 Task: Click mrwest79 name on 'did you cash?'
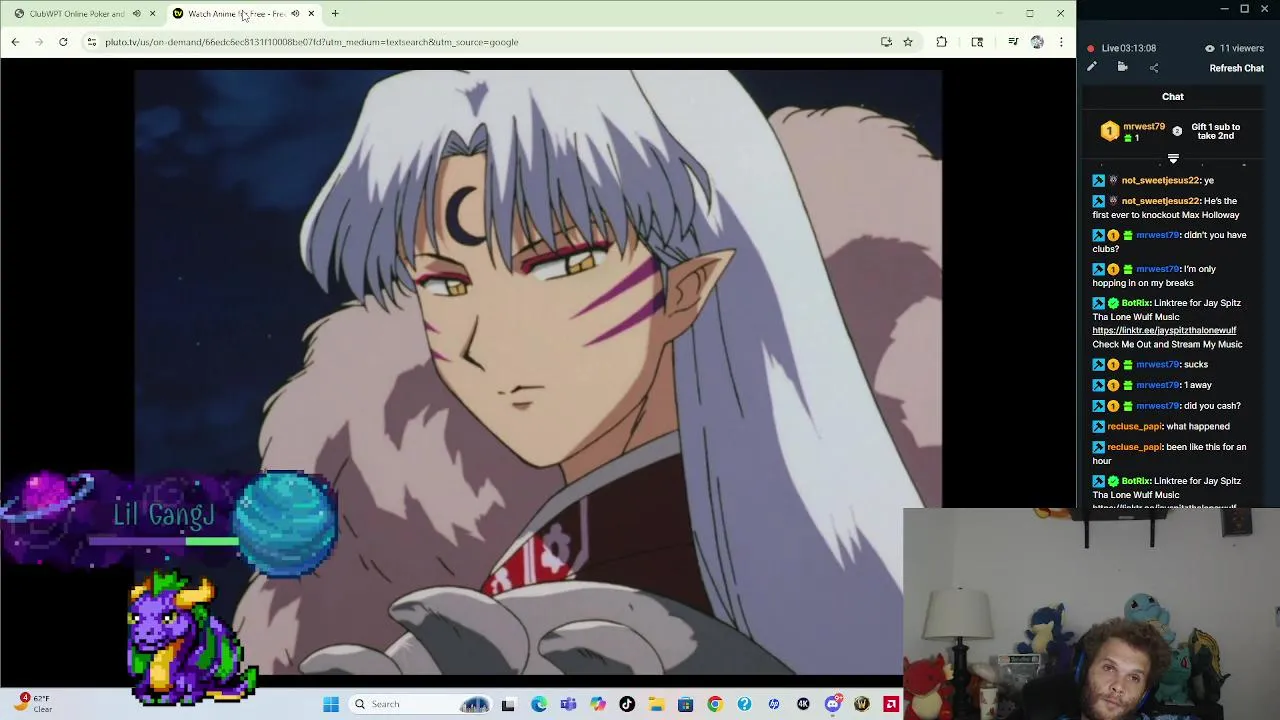click(1157, 405)
